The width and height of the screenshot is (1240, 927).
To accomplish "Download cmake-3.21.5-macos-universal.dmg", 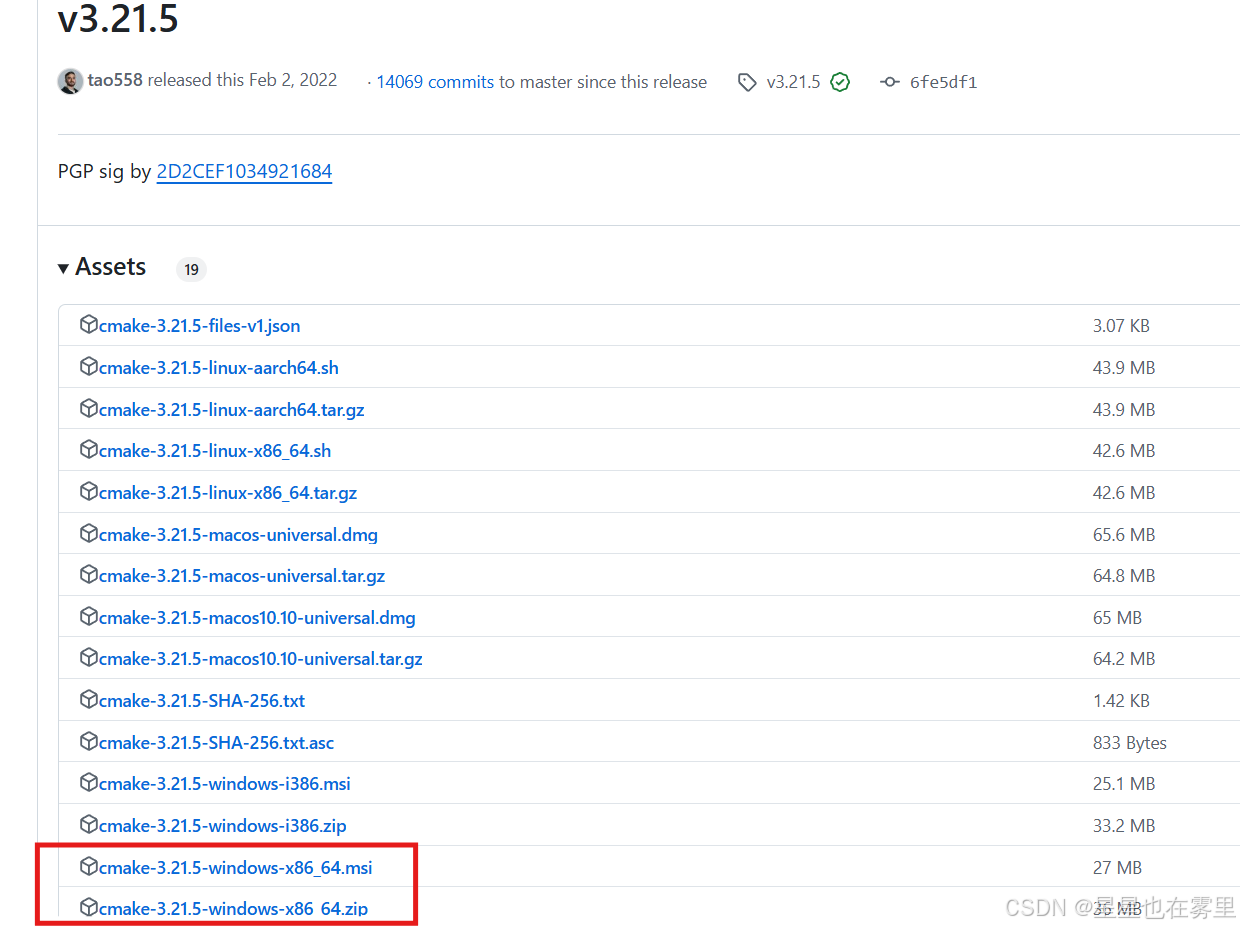I will coord(238,534).
